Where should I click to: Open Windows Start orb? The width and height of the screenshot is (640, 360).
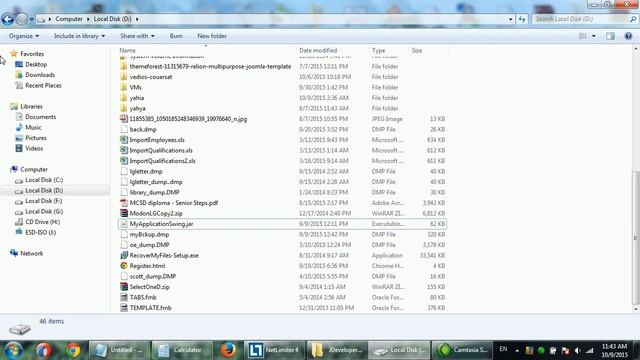point(13,350)
